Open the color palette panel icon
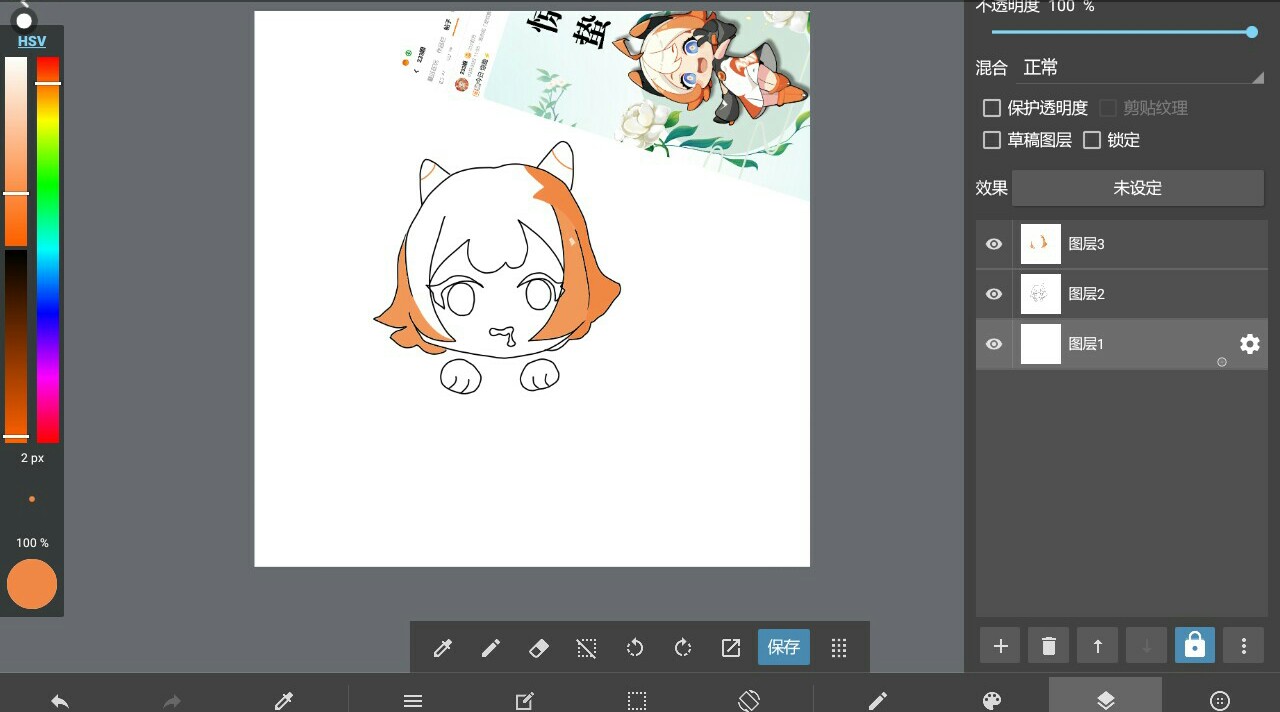The height and width of the screenshot is (712, 1280). pyautogui.click(x=991, y=701)
